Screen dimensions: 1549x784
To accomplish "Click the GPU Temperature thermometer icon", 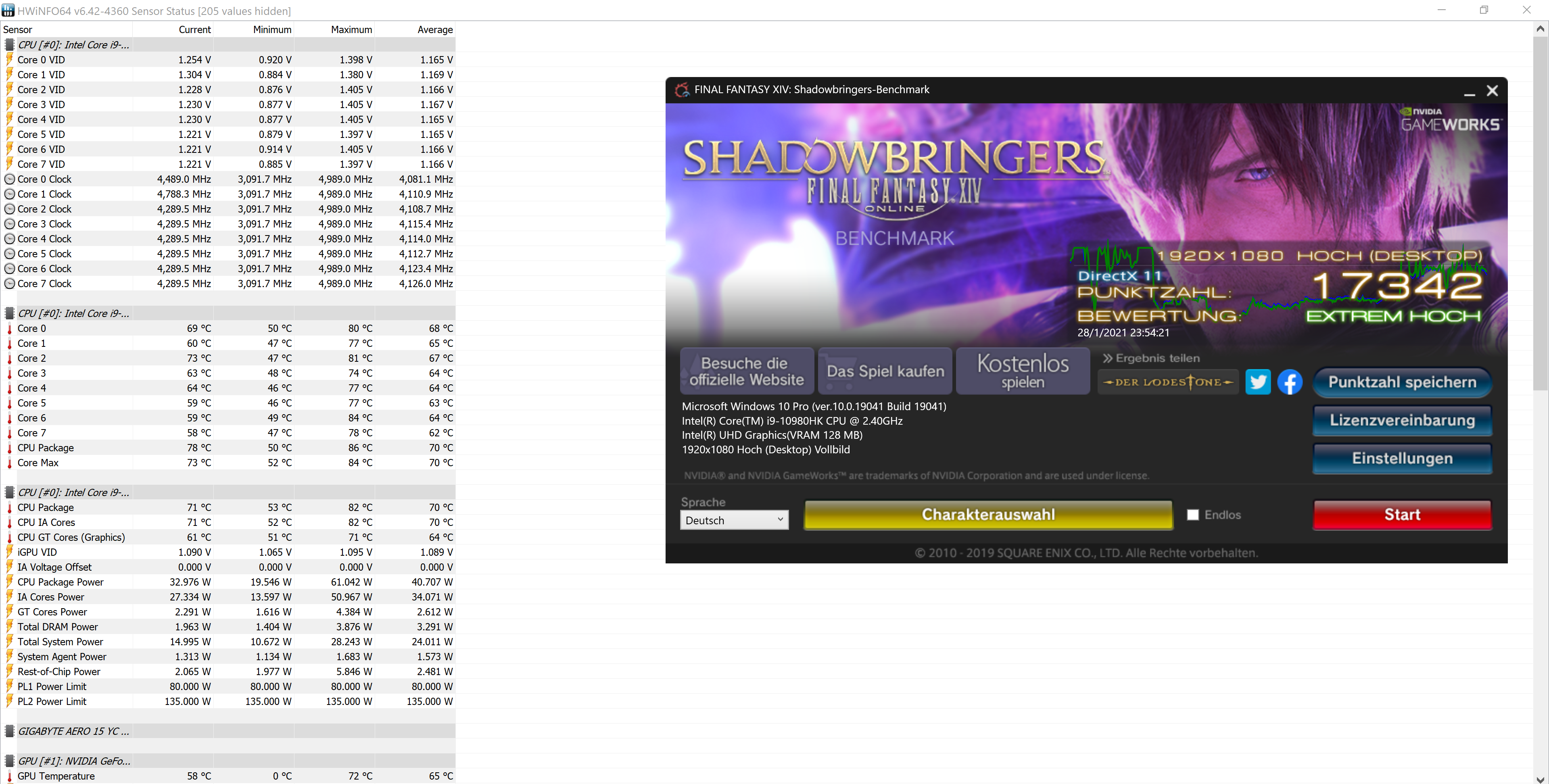I will [x=10, y=776].
